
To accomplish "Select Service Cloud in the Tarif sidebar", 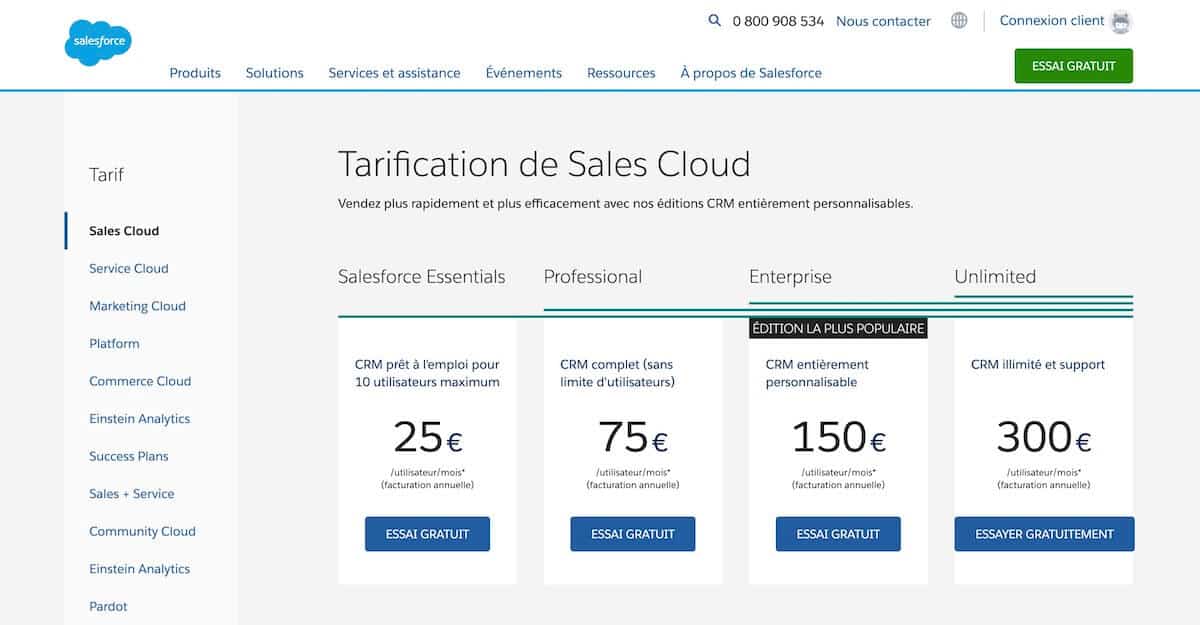I will coord(129,268).
